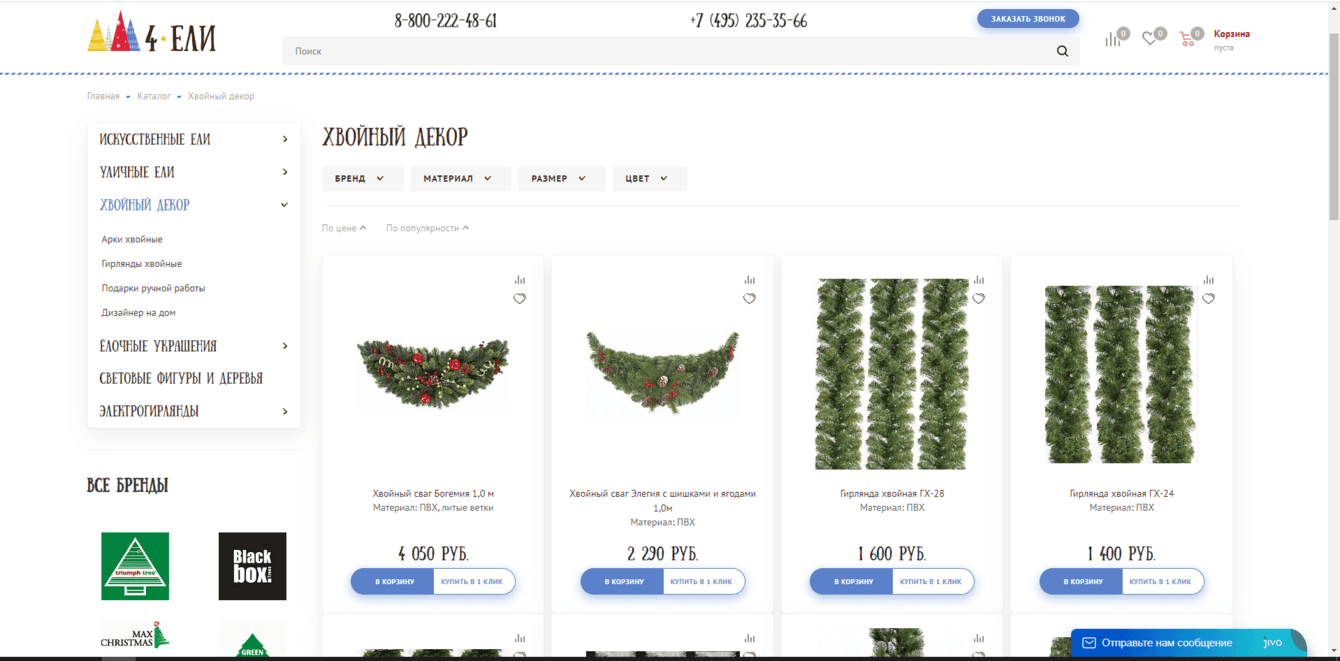Add Богемия swag to favorites heart
Image resolution: width=1340 pixels, height=661 pixels.
(x=519, y=298)
